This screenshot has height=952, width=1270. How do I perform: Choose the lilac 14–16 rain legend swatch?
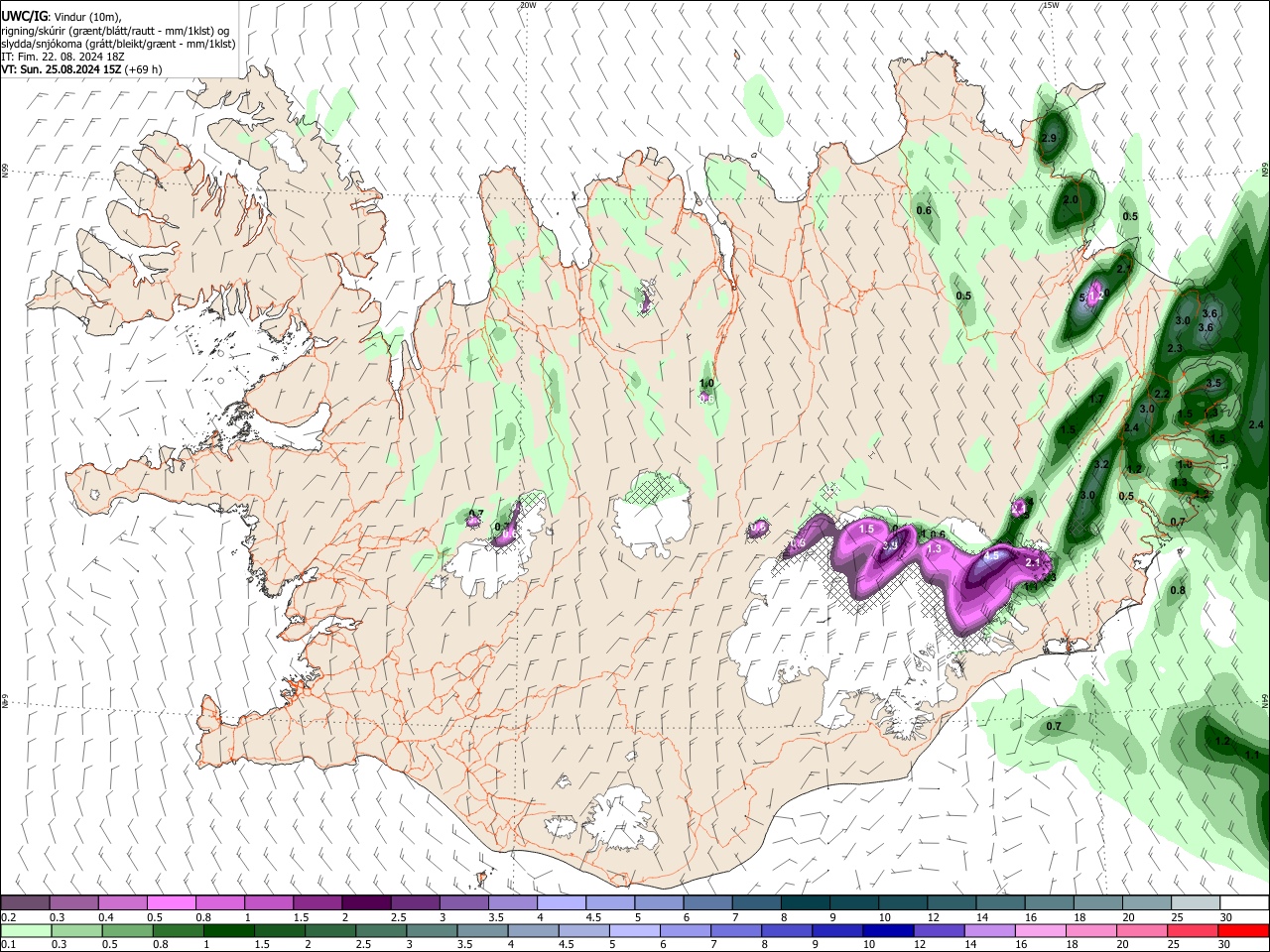[990, 930]
